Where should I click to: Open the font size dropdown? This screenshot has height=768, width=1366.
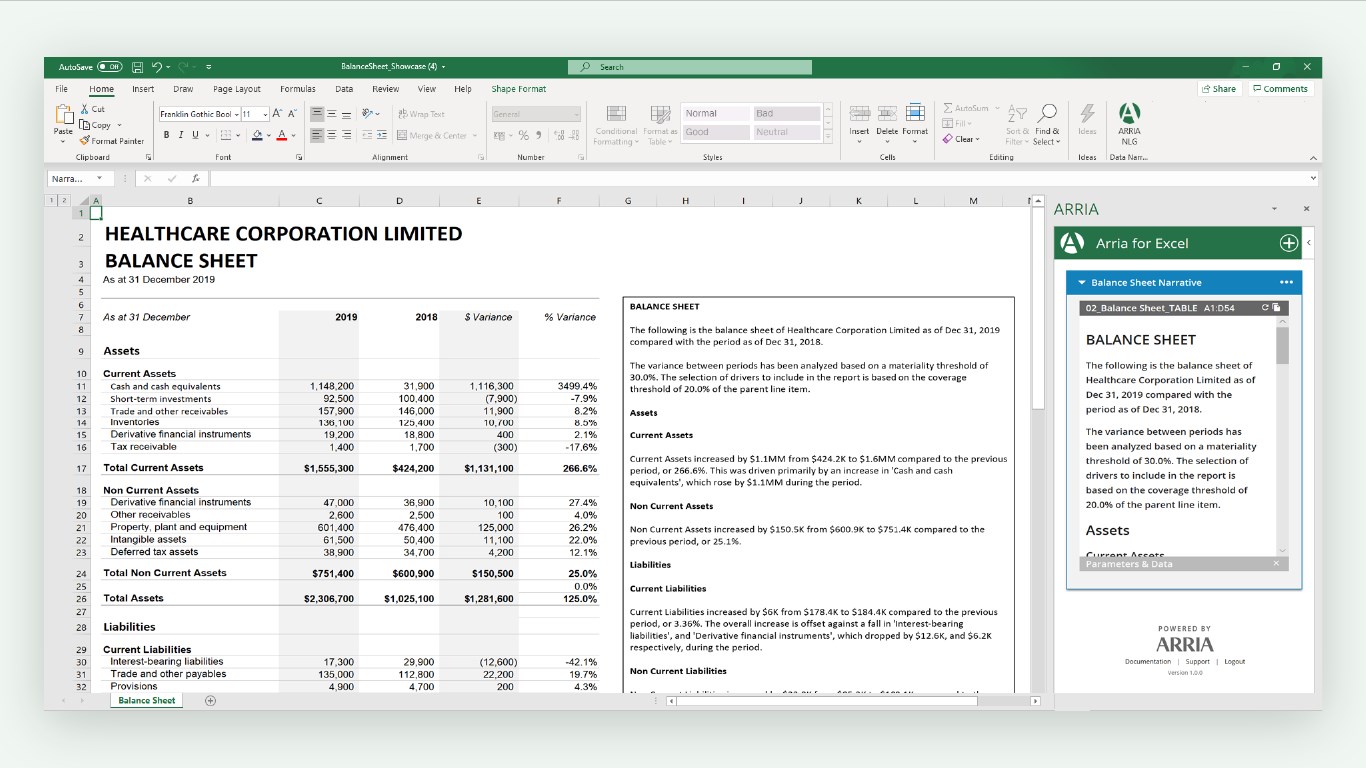(x=265, y=114)
